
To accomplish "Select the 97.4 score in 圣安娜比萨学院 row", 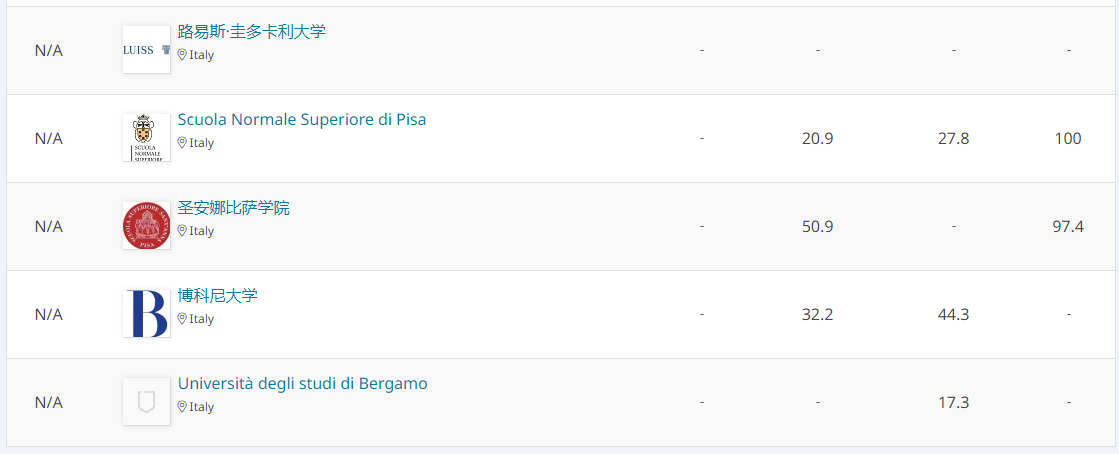I will [x=1068, y=226].
